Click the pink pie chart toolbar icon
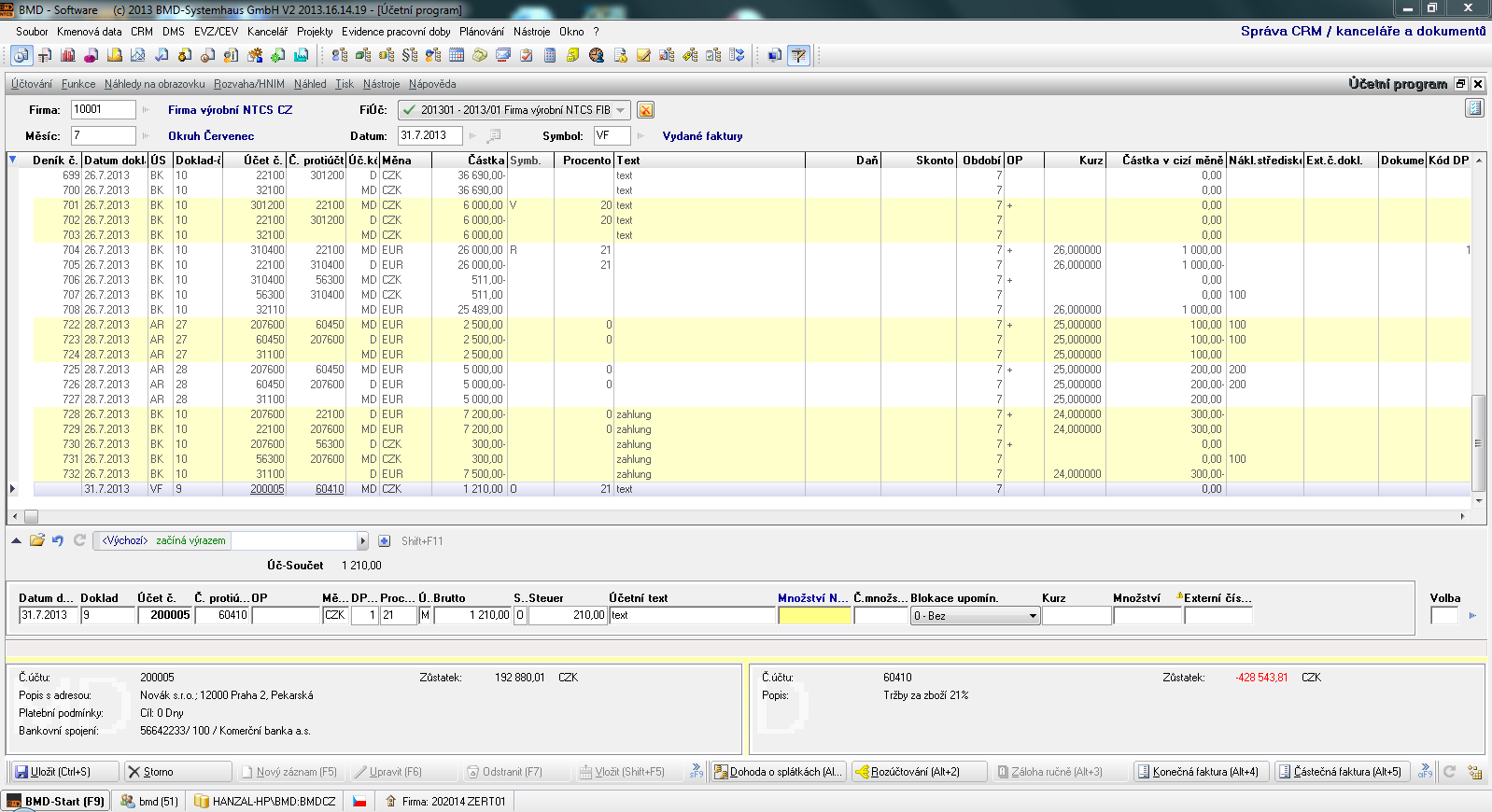Screen dimensions: 1492x812 pos(91,55)
